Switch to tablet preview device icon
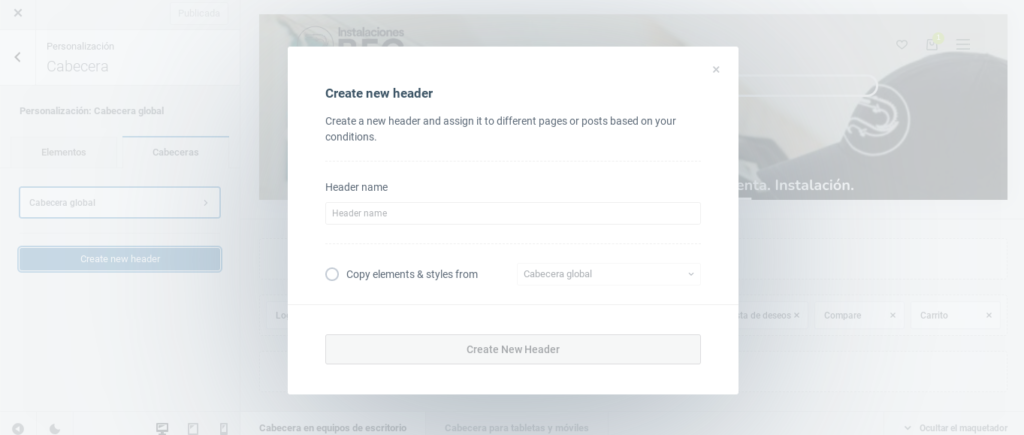The image size is (1024, 435). 193,428
